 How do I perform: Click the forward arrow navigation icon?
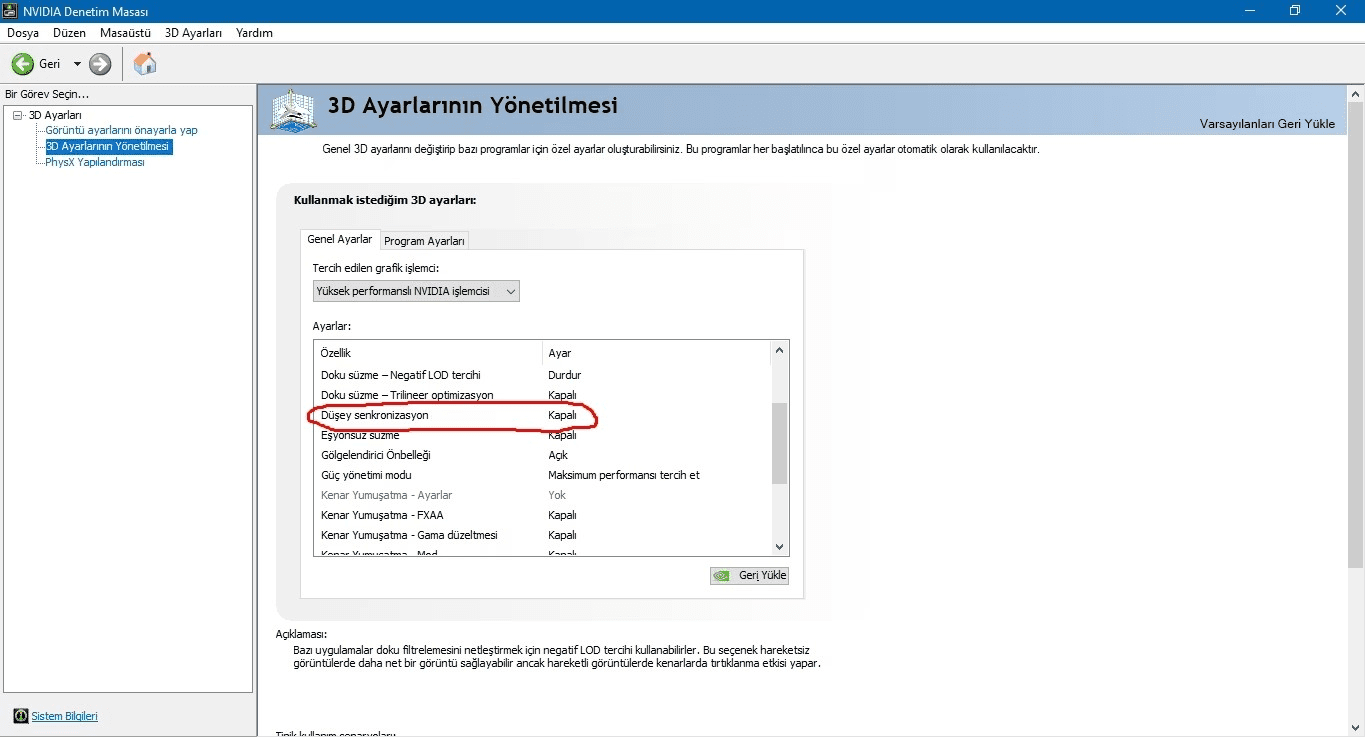[100, 64]
